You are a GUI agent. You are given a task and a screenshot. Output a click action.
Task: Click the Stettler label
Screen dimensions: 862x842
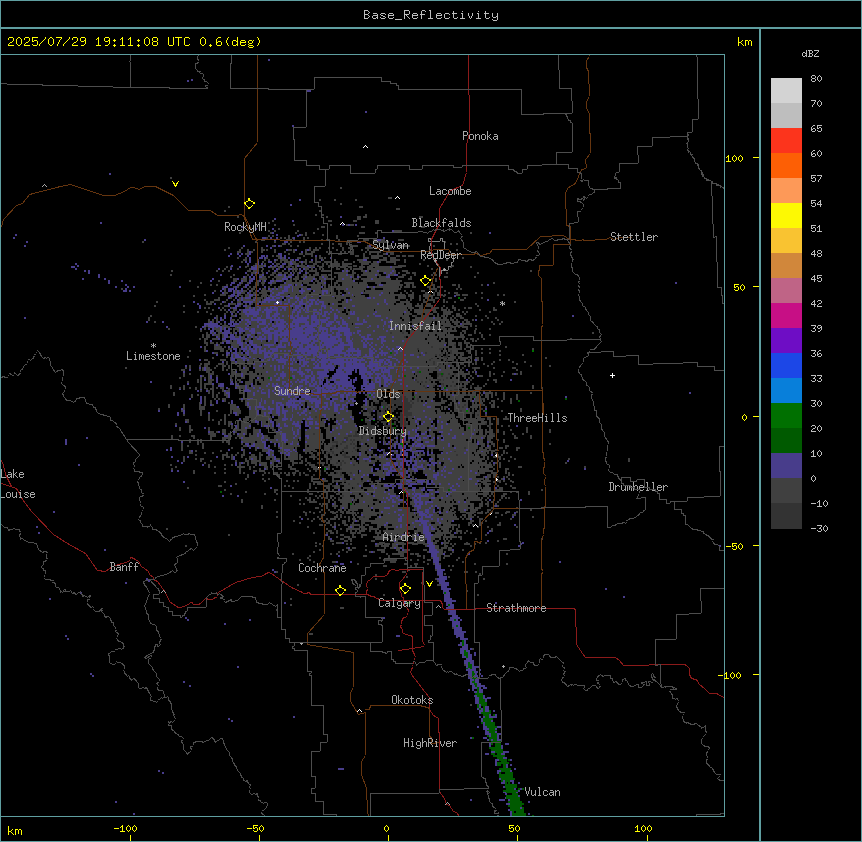634,237
